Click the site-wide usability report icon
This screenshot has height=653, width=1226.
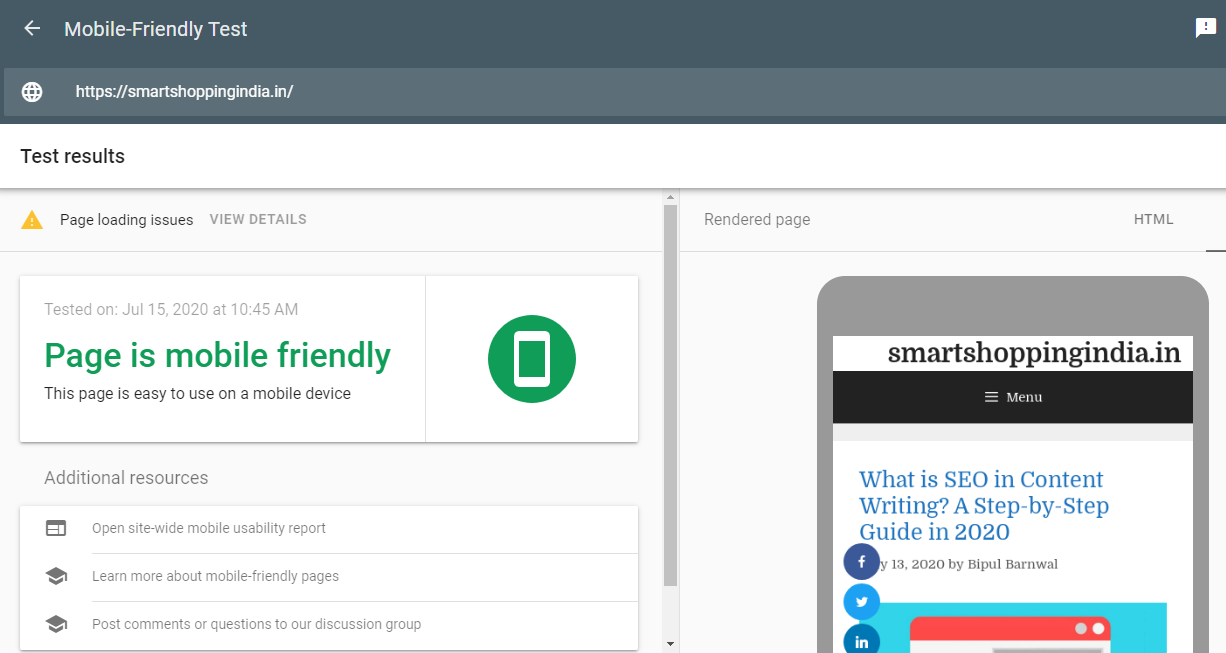point(56,528)
